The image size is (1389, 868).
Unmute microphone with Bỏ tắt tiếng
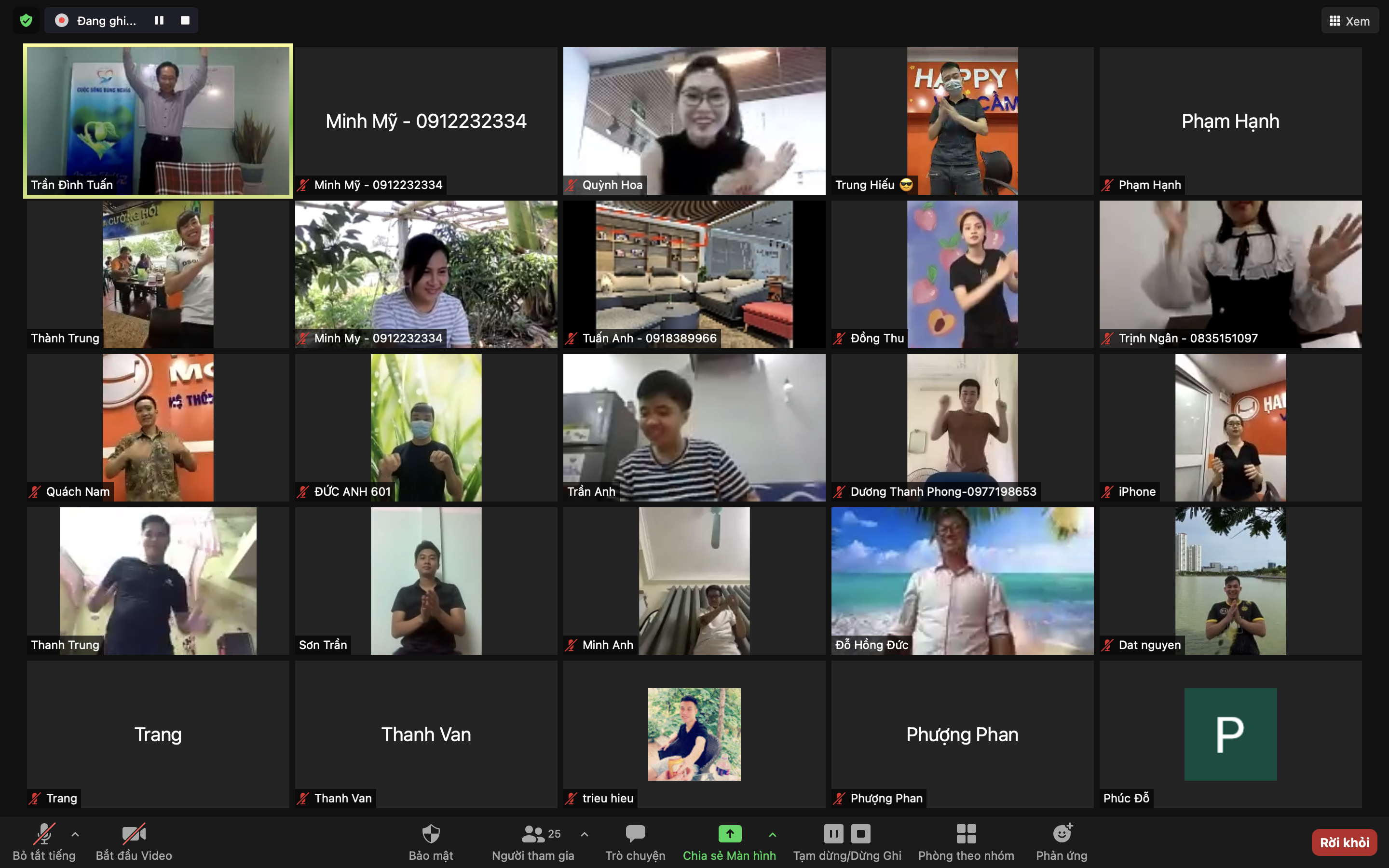click(x=44, y=834)
